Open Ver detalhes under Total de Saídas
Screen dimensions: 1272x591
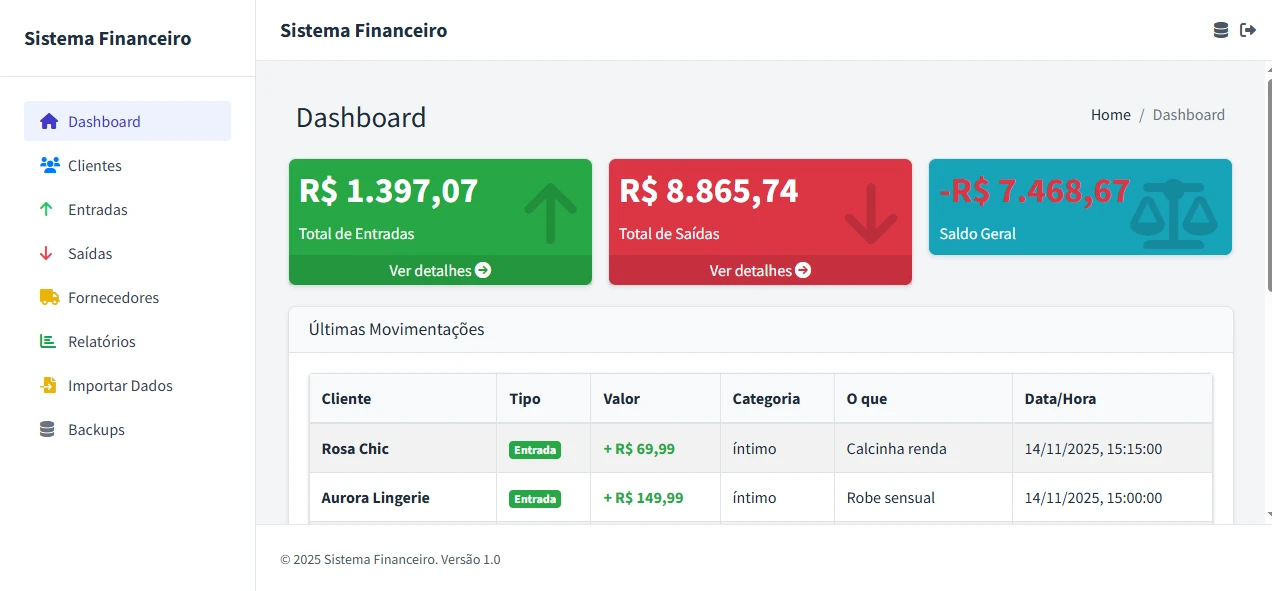pos(760,270)
